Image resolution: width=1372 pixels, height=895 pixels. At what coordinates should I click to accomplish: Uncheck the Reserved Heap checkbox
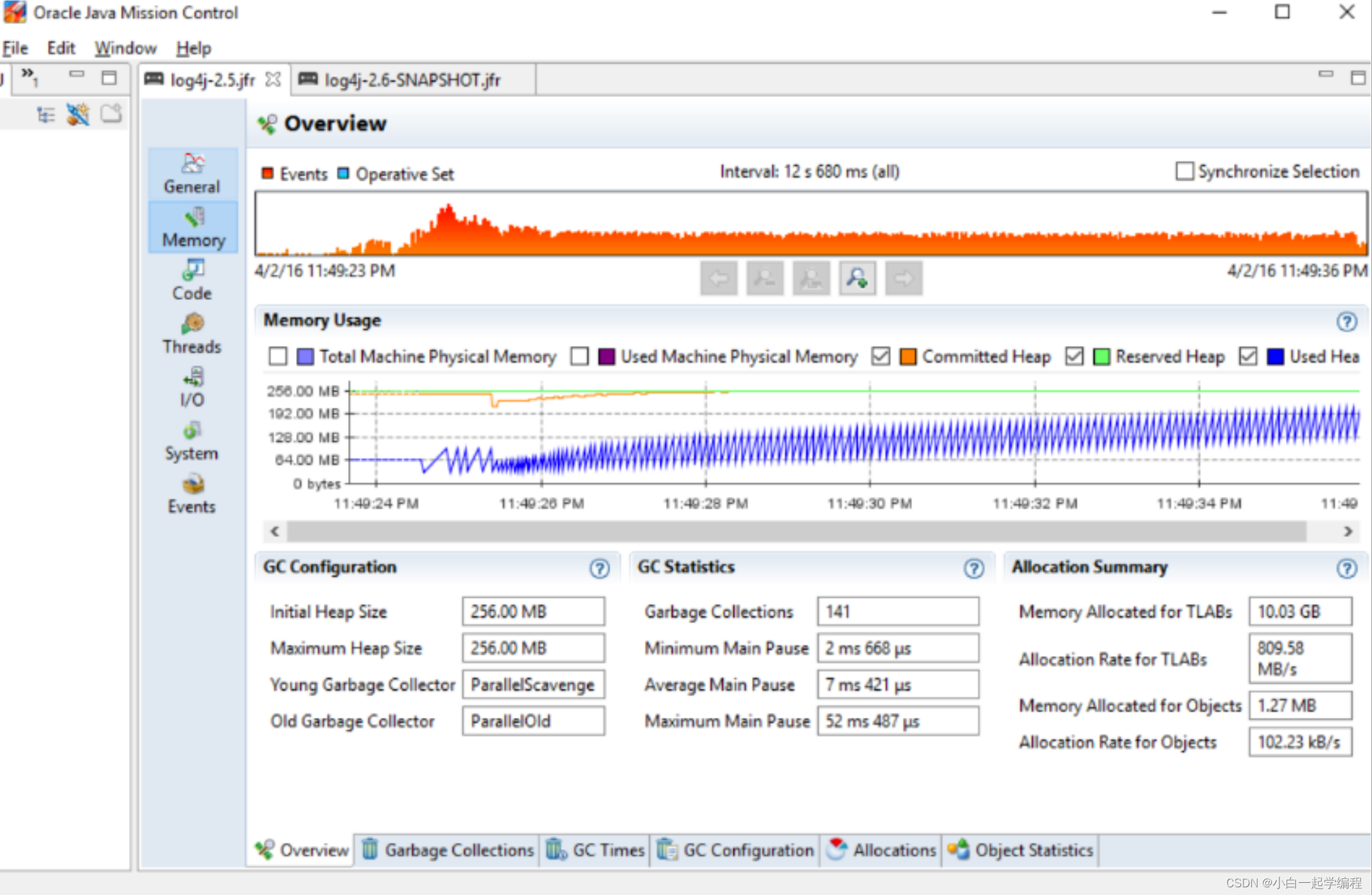coord(1074,356)
